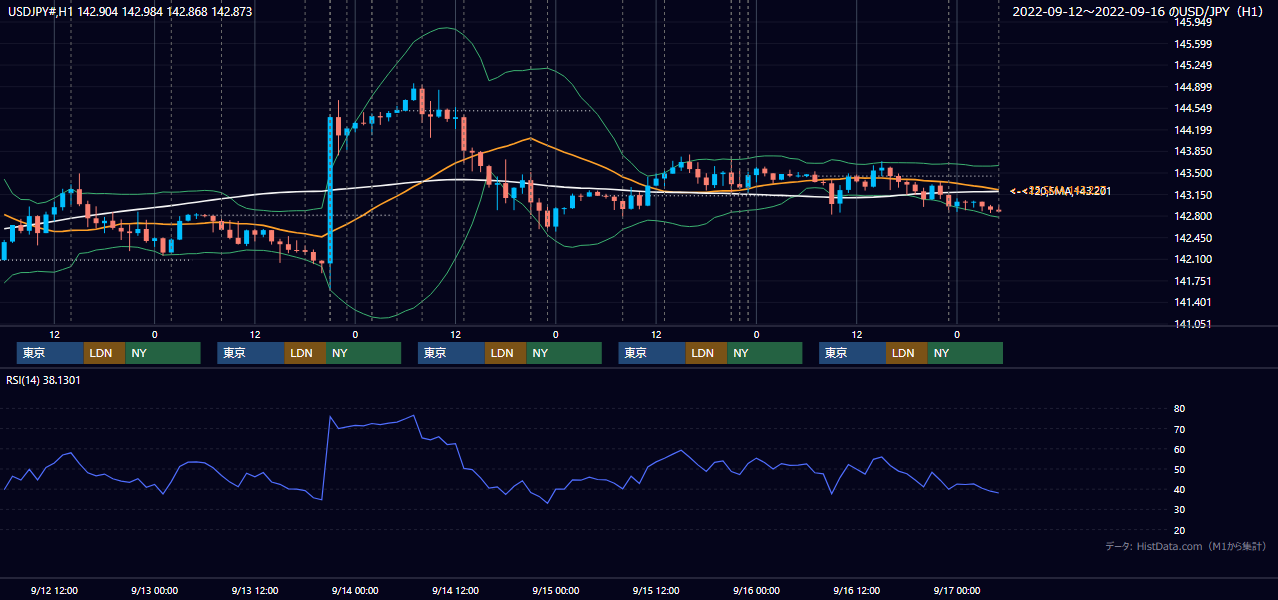Click the USDJPY#,H1 price header text
The image size is (1278, 600).
[128, 12]
